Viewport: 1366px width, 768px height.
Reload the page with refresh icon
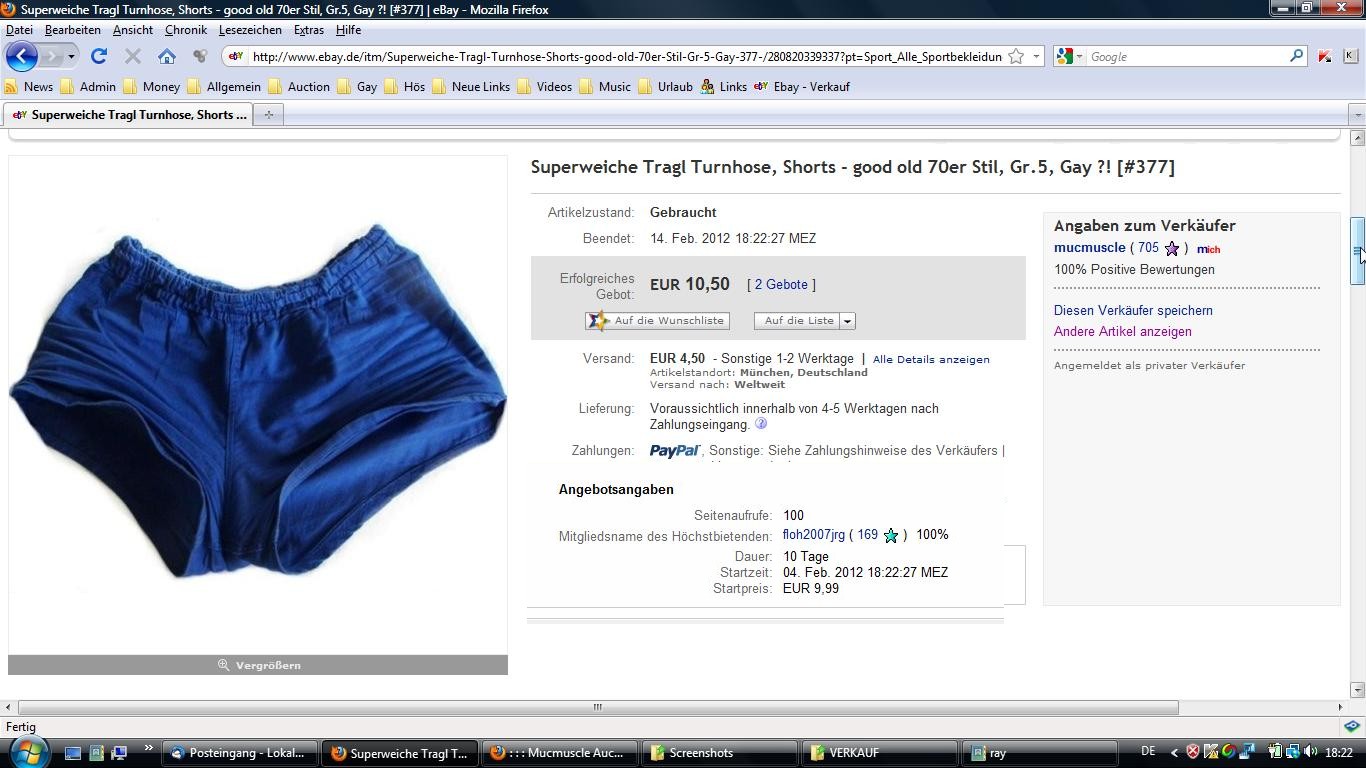coord(99,56)
